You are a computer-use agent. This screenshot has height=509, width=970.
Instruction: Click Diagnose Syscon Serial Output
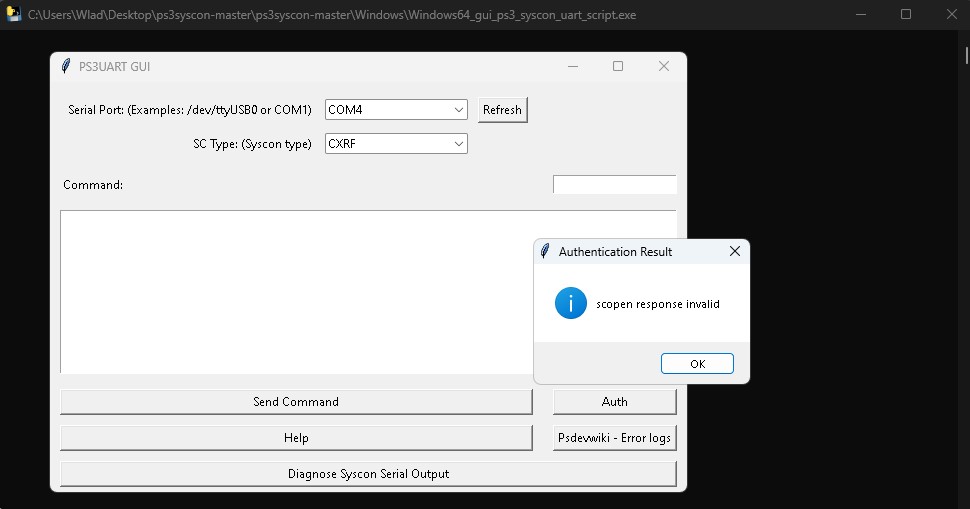[368, 474]
